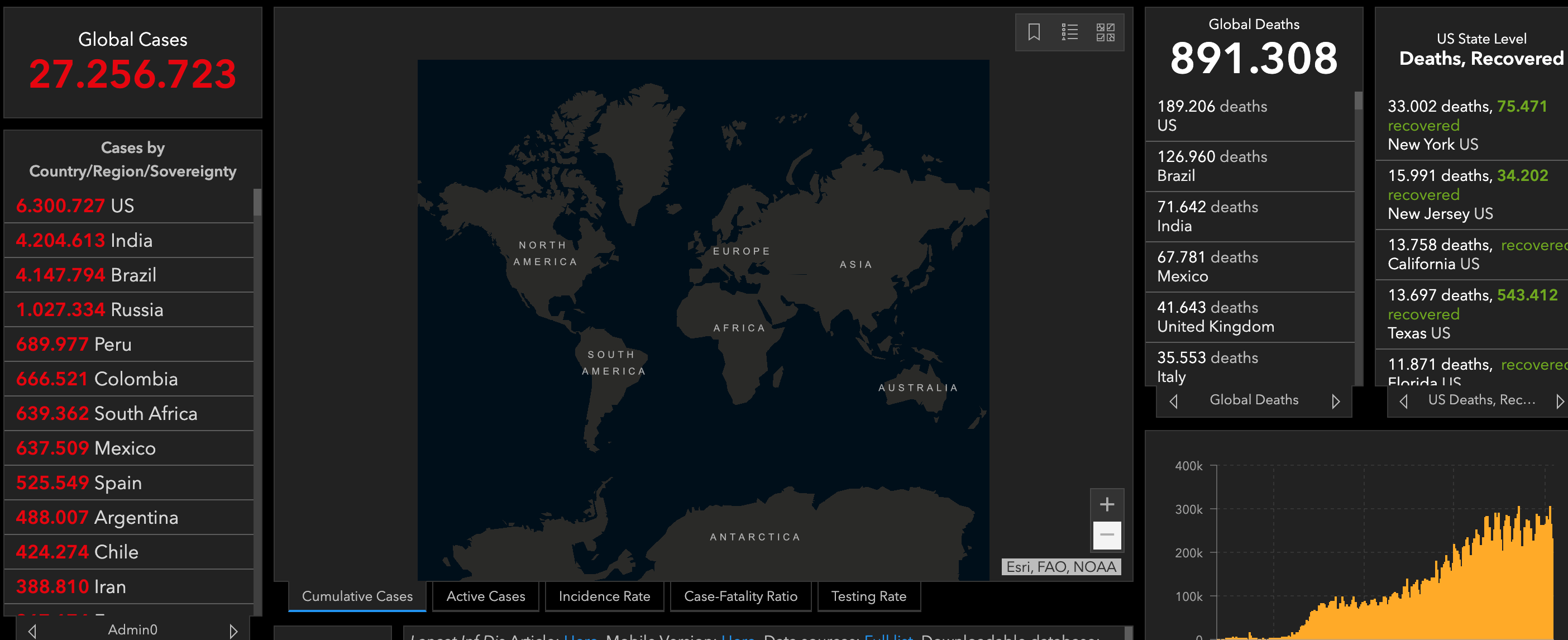Select the Cumulative Cases tab
The height and width of the screenshot is (640, 1568).
click(x=357, y=596)
